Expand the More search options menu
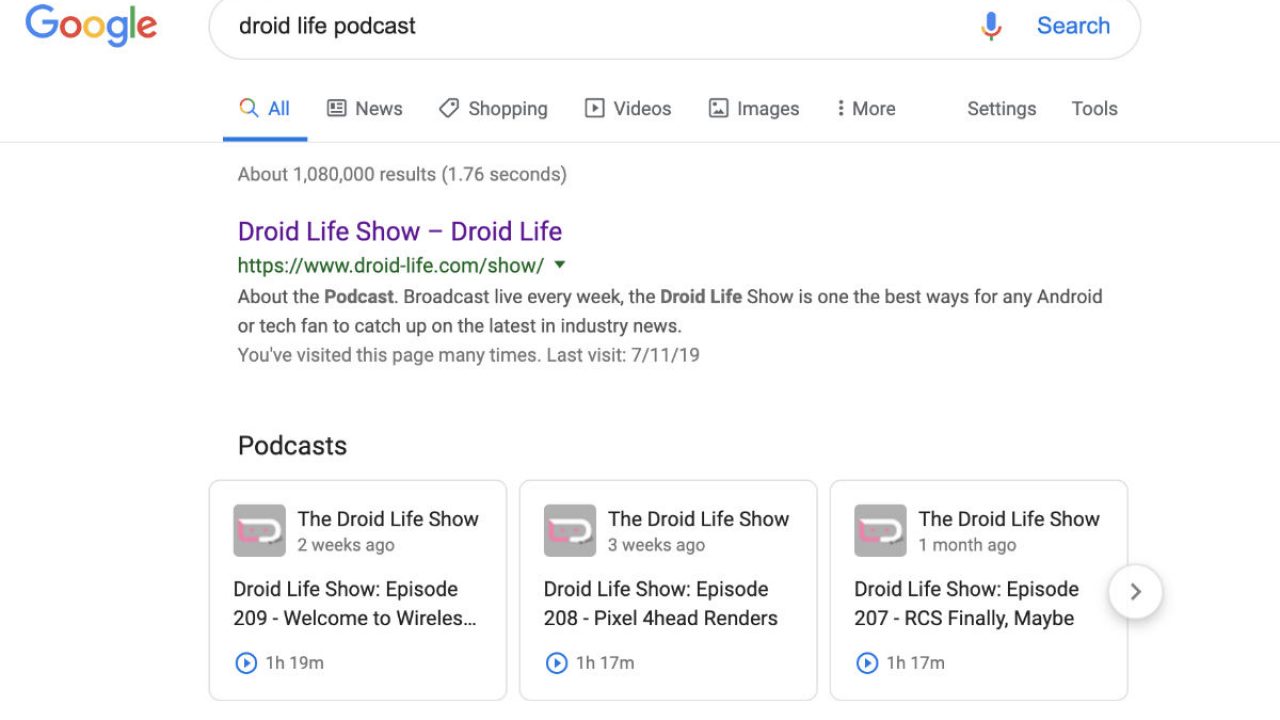 point(866,109)
